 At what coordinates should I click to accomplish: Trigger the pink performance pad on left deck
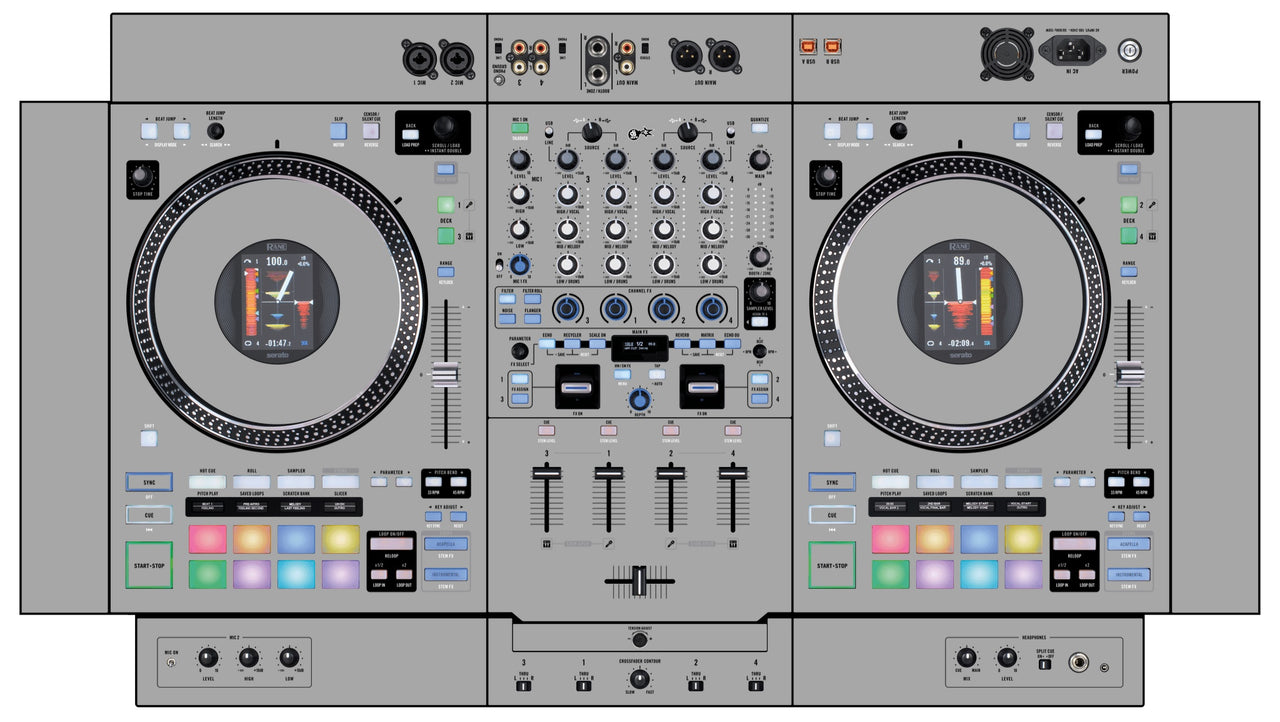coord(208,539)
